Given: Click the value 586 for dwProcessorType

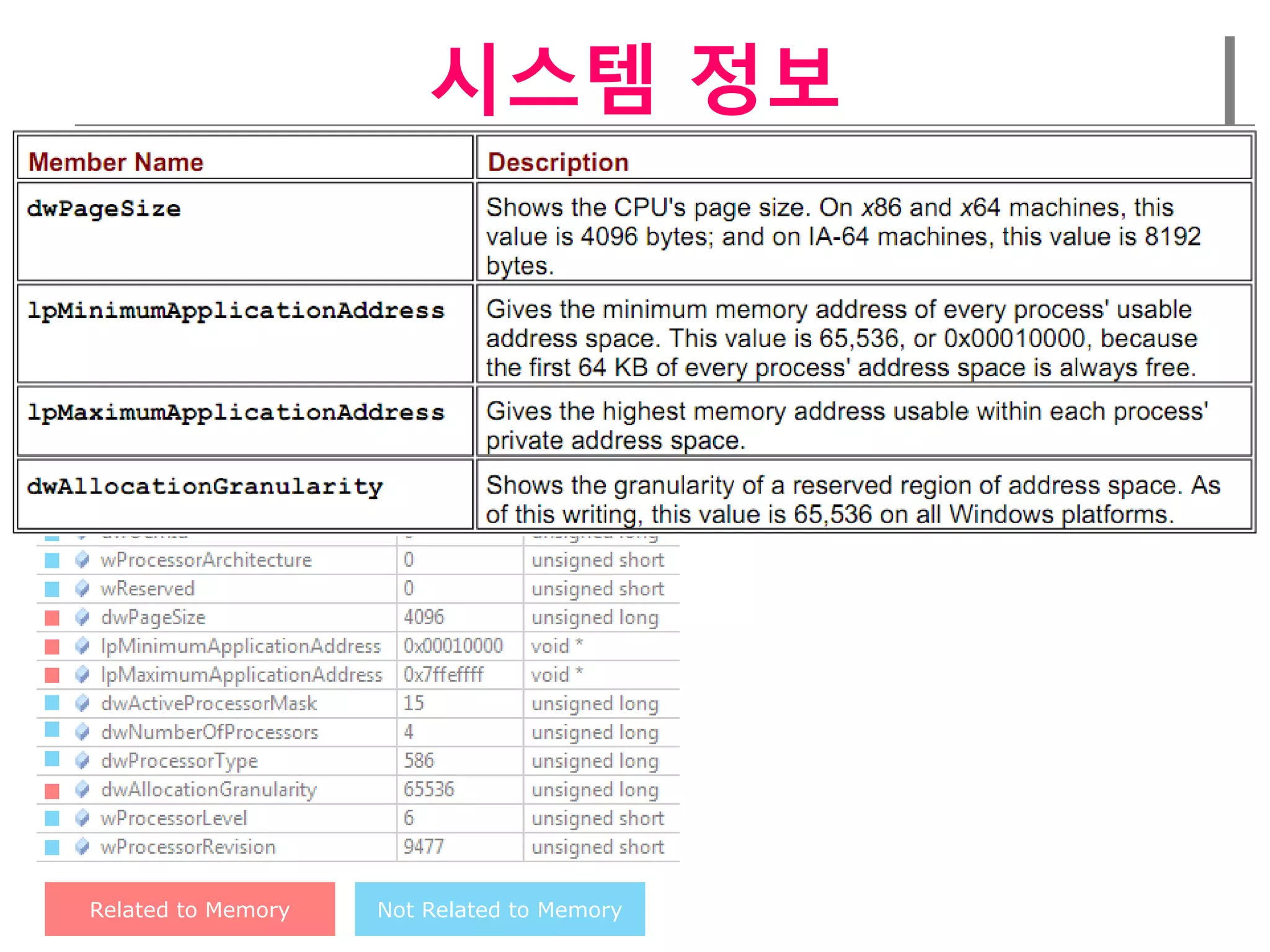Looking at the screenshot, I should pos(419,760).
